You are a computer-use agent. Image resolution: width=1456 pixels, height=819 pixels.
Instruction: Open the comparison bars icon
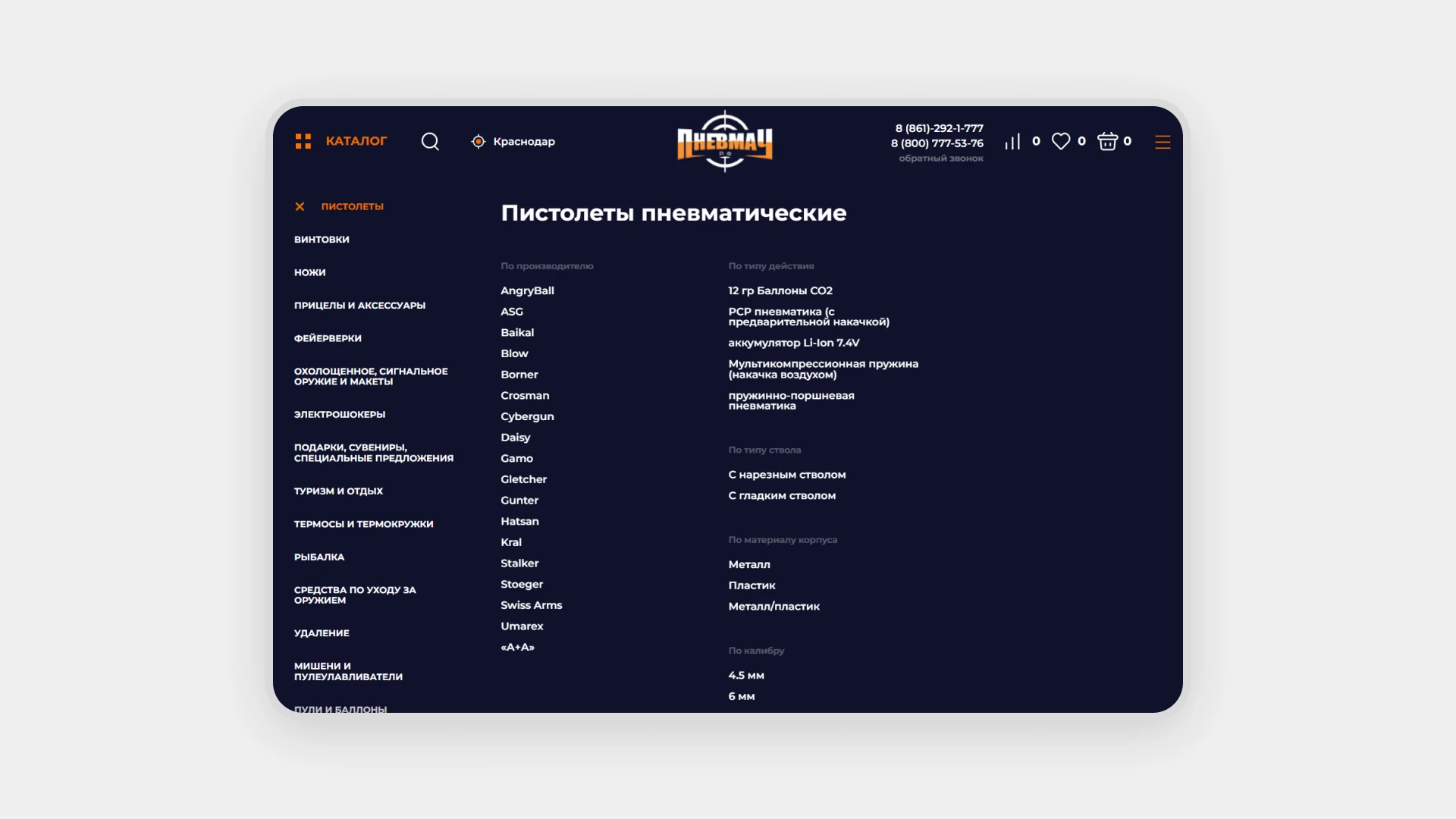[x=1012, y=142]
